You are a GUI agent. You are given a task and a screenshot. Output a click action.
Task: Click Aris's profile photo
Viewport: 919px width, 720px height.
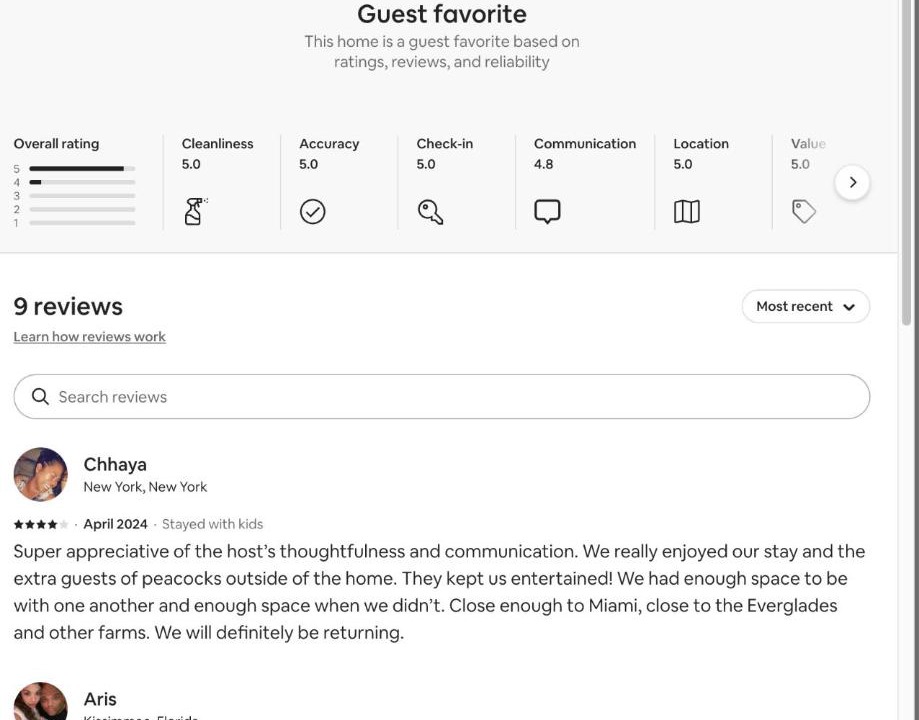41,704
